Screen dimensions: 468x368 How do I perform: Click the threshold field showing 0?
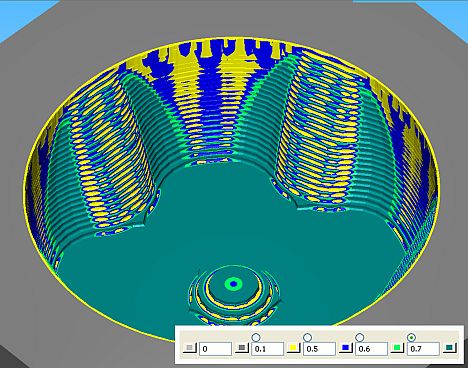click(215, 349)
